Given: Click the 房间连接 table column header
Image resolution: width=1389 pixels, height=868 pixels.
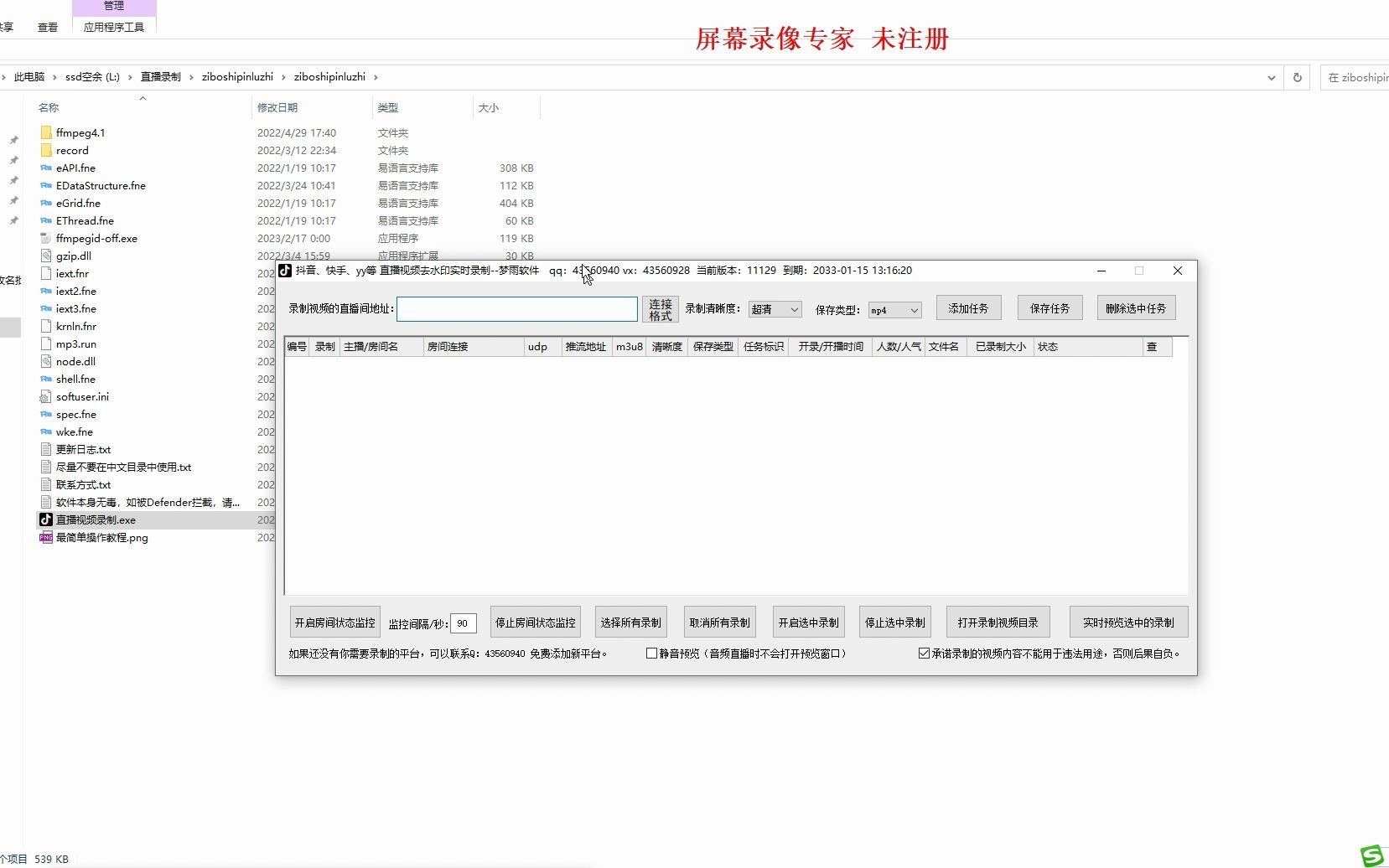Looking at the screenshot, I should pyautogui.click(x=474, y=347).
